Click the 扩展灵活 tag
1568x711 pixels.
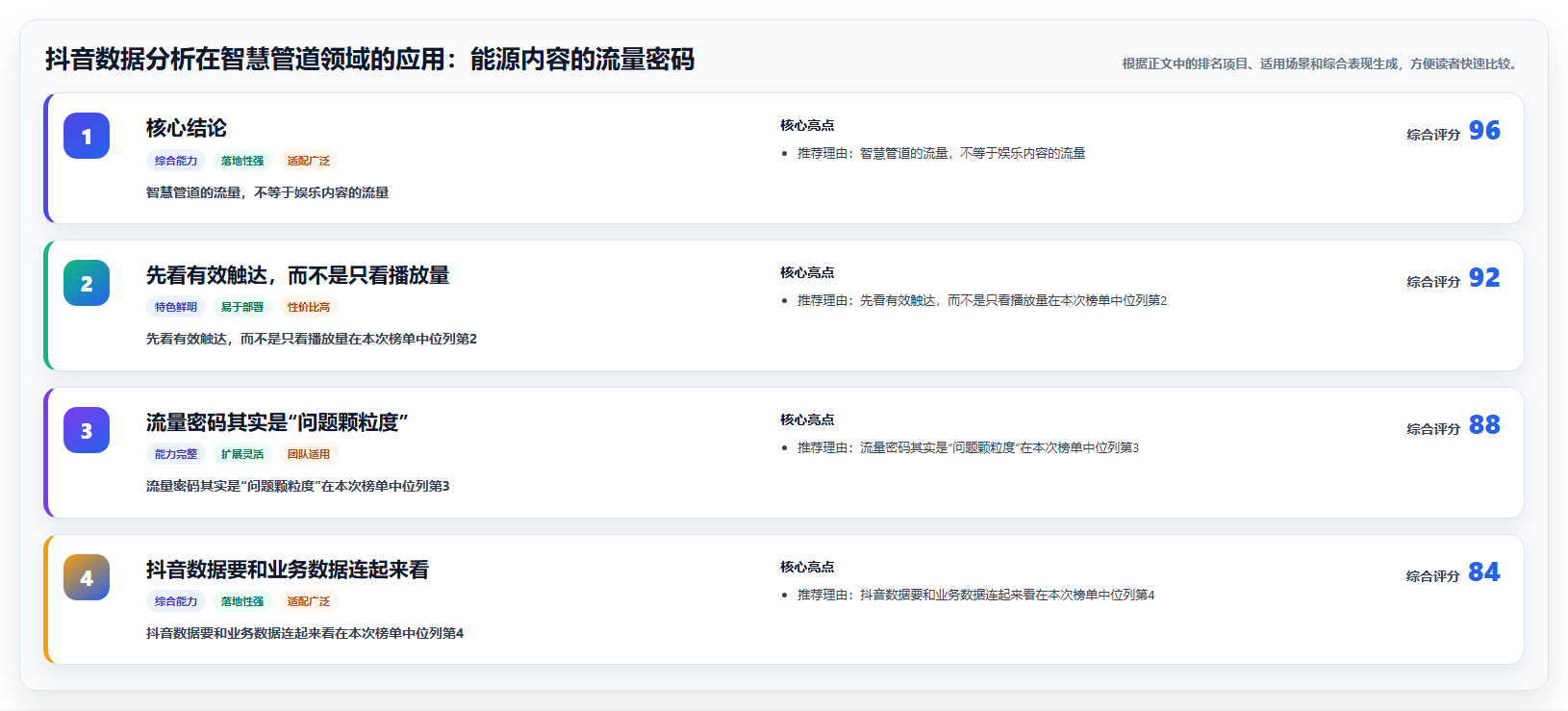pyautogui.click(x=242, y=454)
